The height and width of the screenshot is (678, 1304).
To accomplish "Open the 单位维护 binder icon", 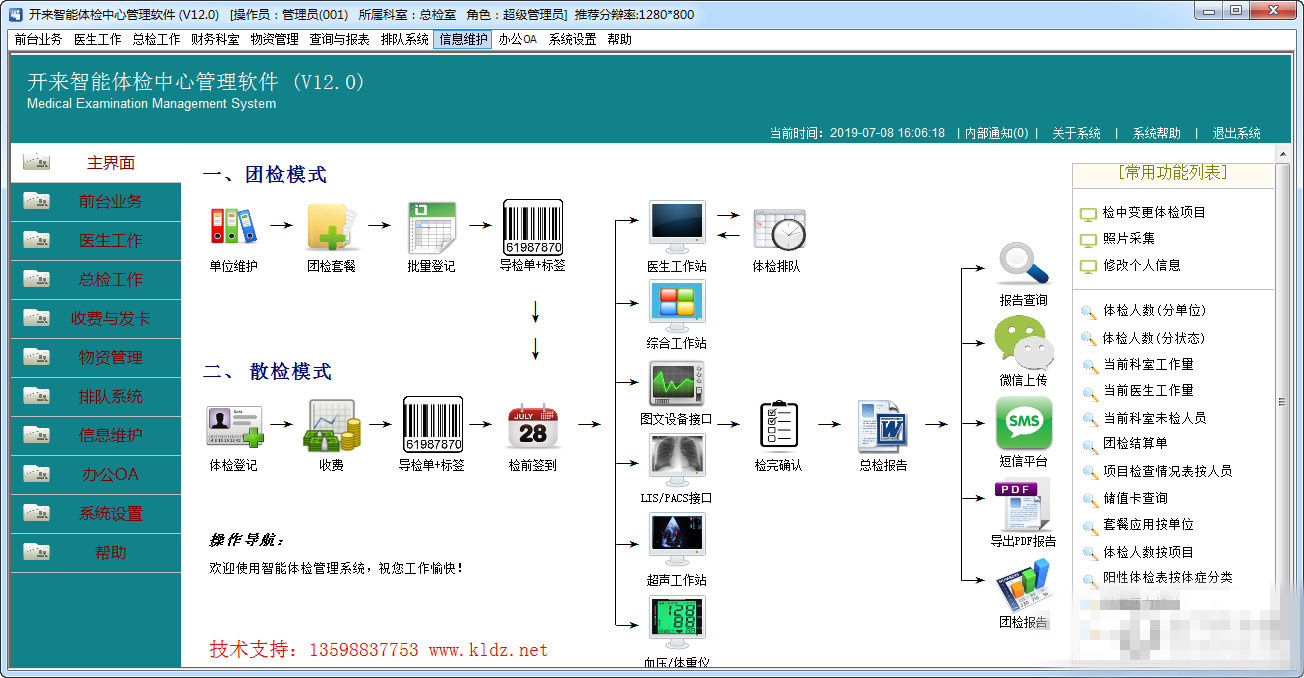I will coord(233,226).
